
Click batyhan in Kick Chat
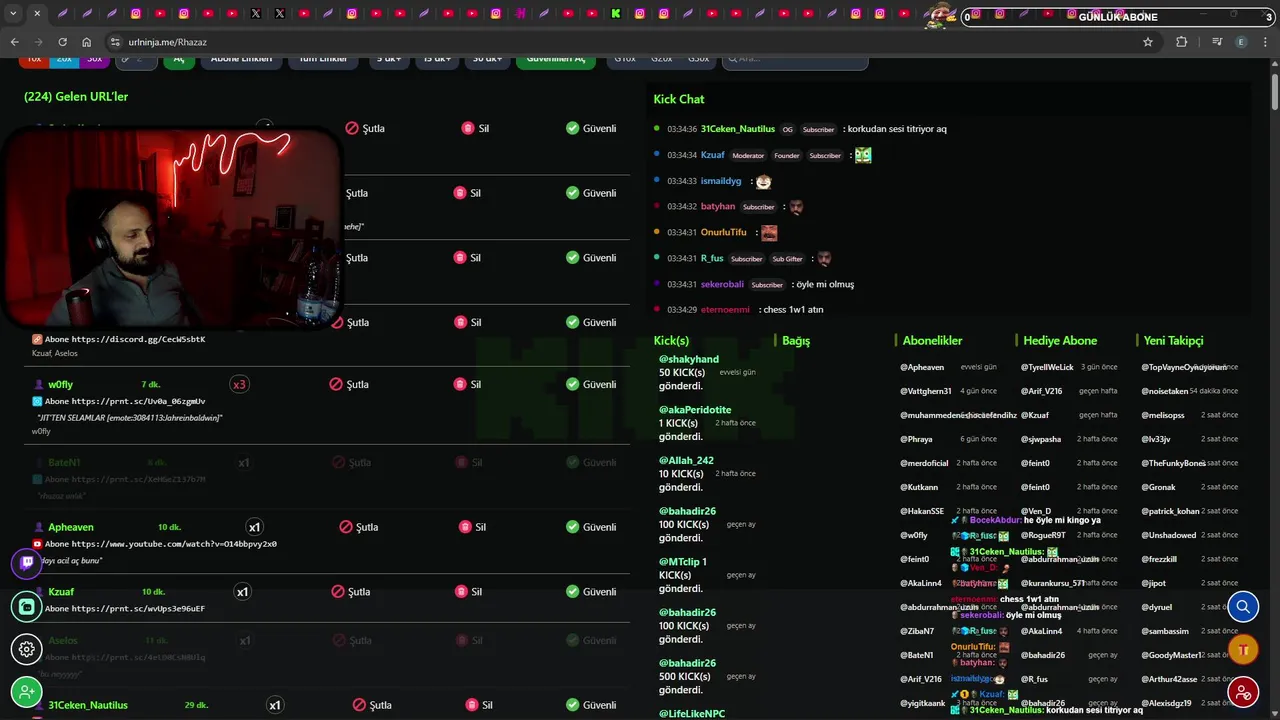[x=718, y=207]
